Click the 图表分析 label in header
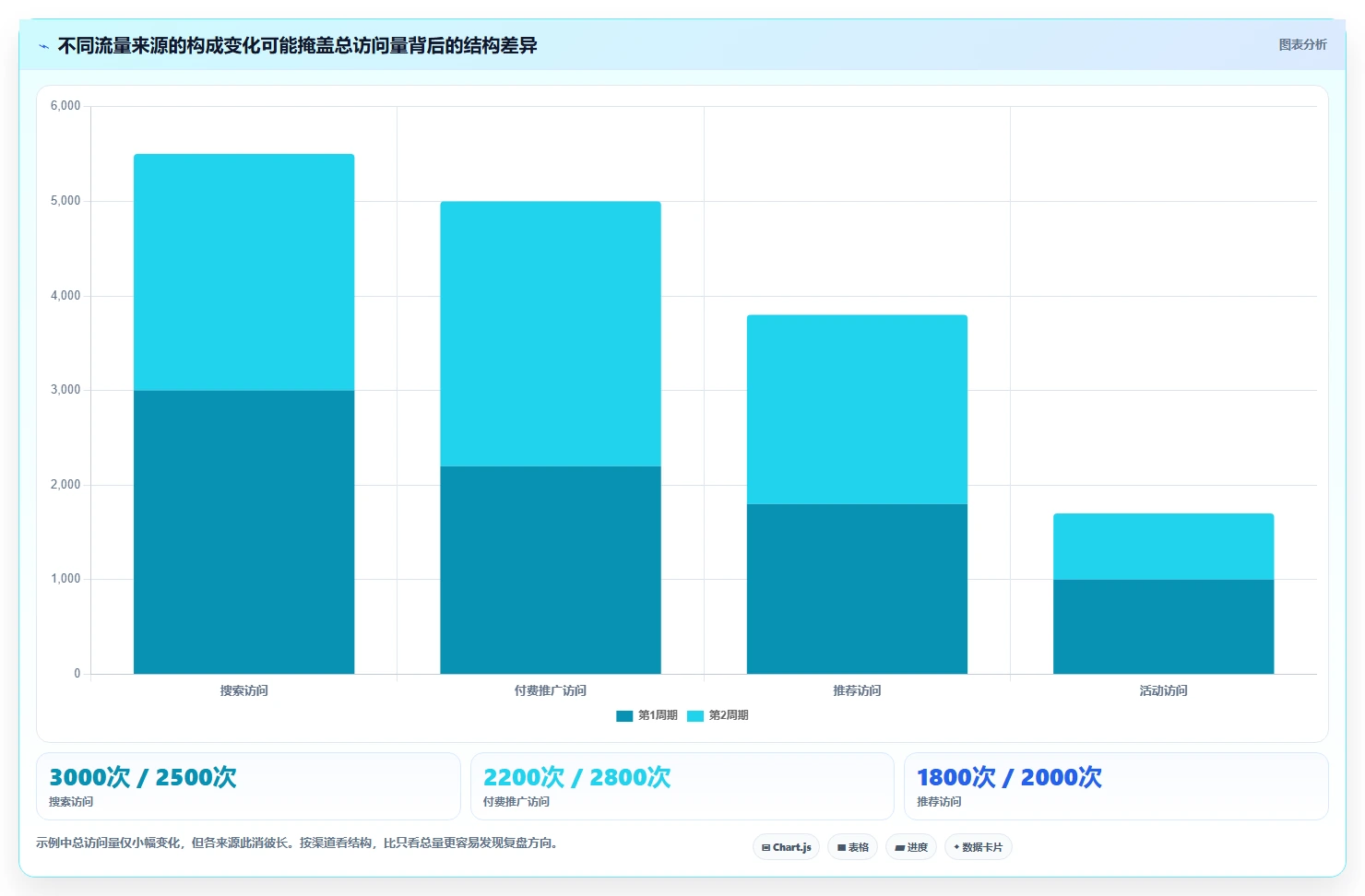The height and width of the screenshot is (896, 1365). pyautogui.click(x=1302, y=44)
